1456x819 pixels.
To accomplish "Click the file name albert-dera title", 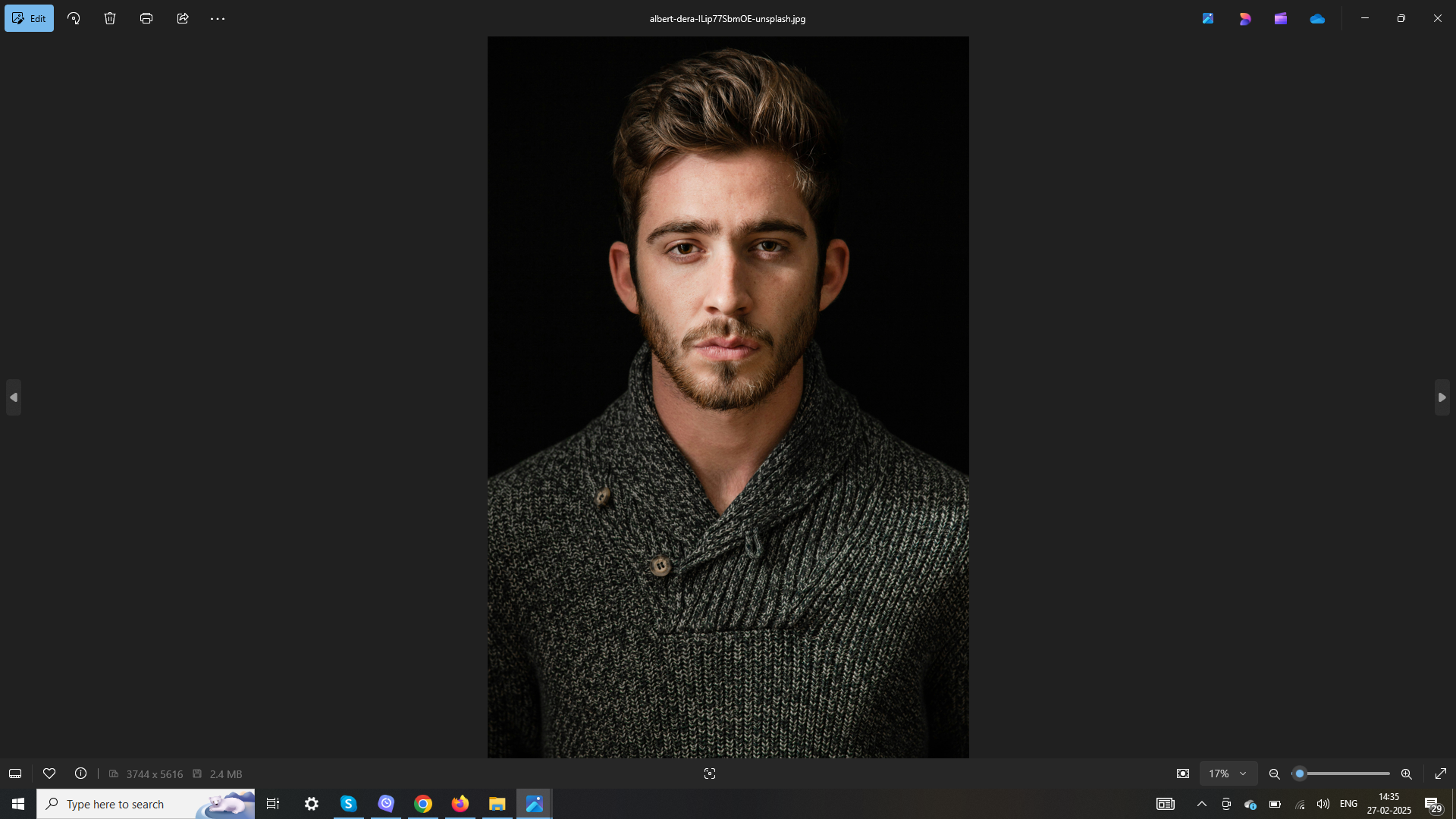I will point(727,18).
